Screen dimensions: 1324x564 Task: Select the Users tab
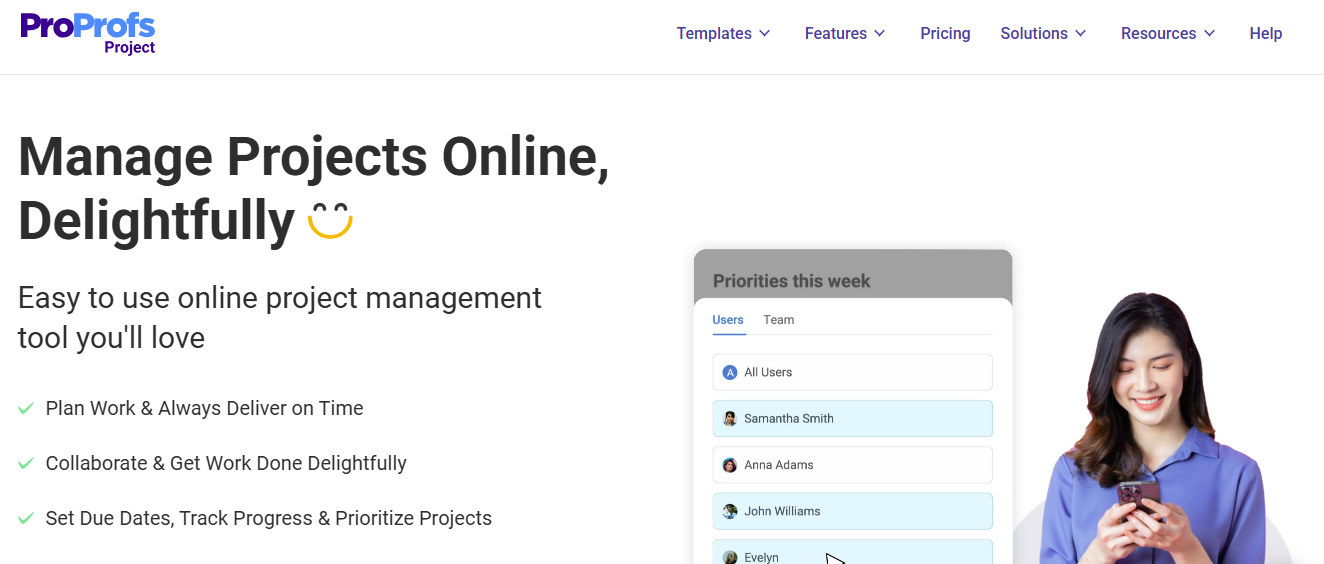pos(728,320)
